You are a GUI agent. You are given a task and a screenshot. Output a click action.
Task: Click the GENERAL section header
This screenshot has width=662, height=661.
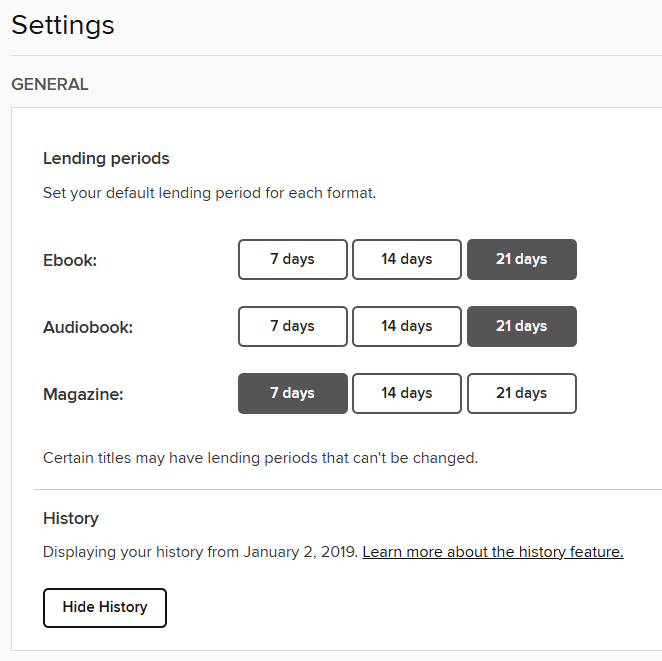[50, 85]
